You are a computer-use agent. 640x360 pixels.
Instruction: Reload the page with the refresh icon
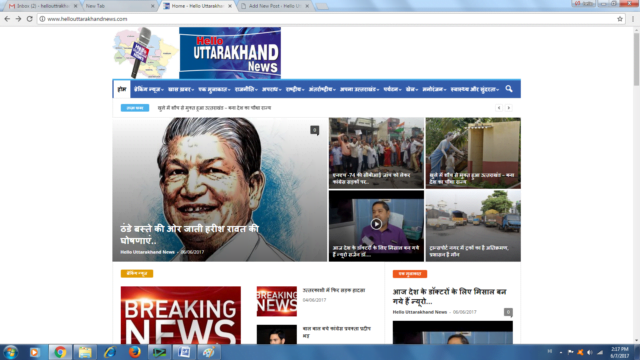(x=29, y=19)
